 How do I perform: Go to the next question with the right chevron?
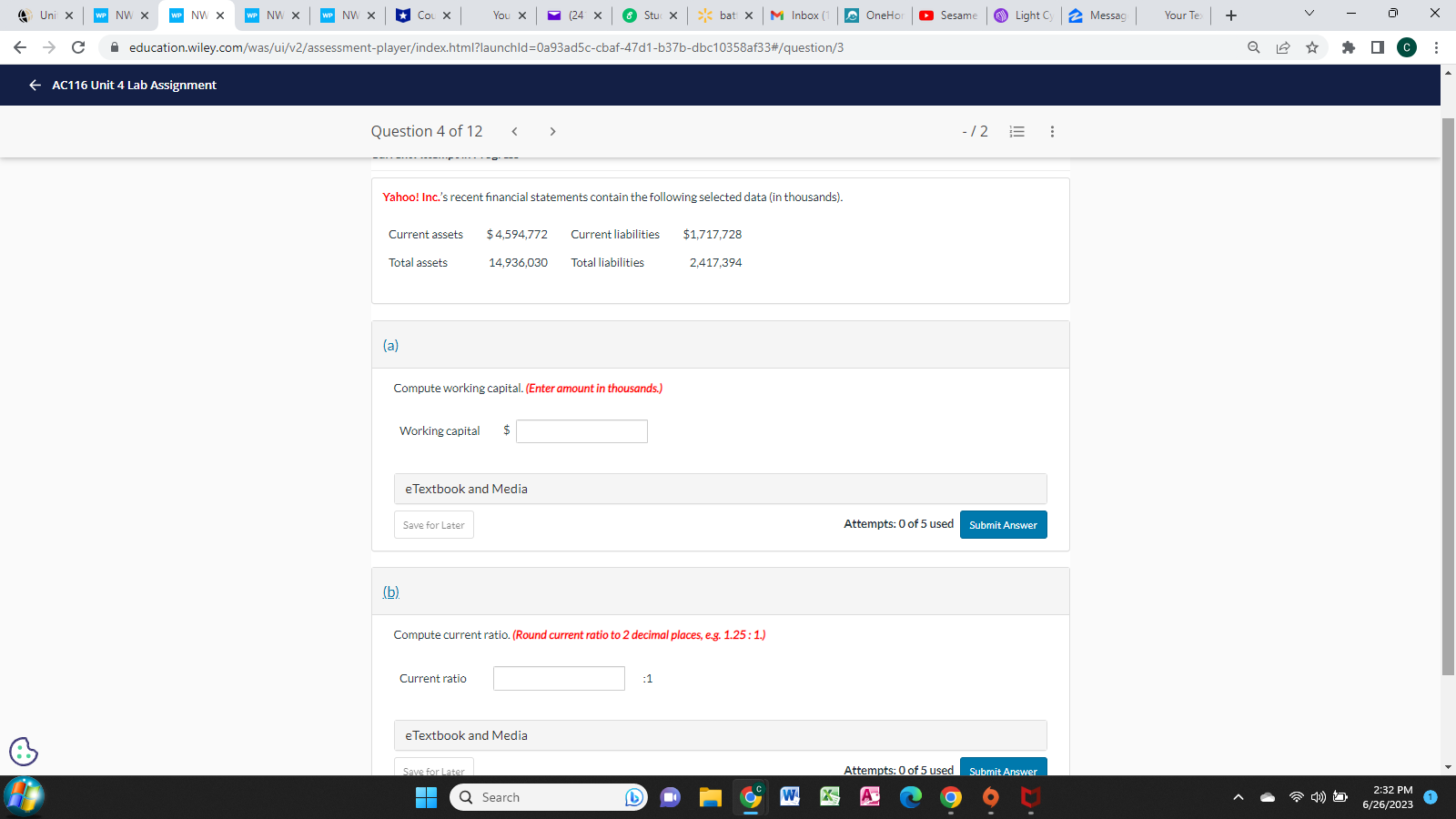[x=552, y=131]
